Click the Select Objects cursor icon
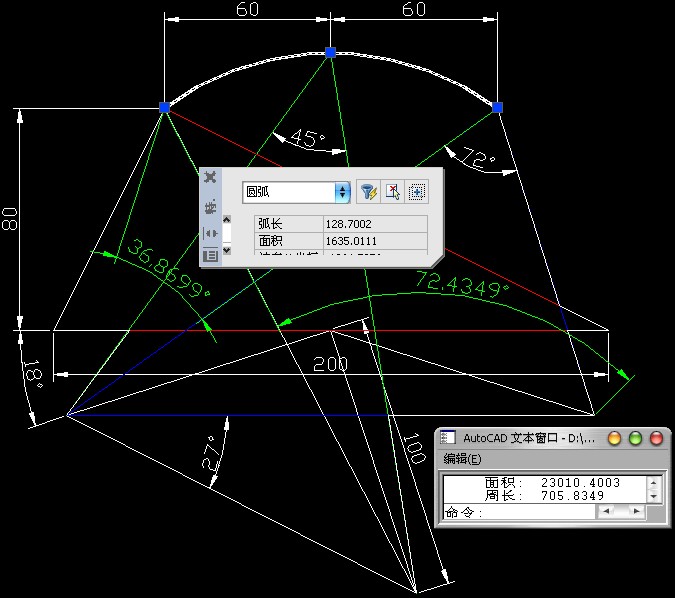Viewport: 675px width, 598px height. coord(393,192)
